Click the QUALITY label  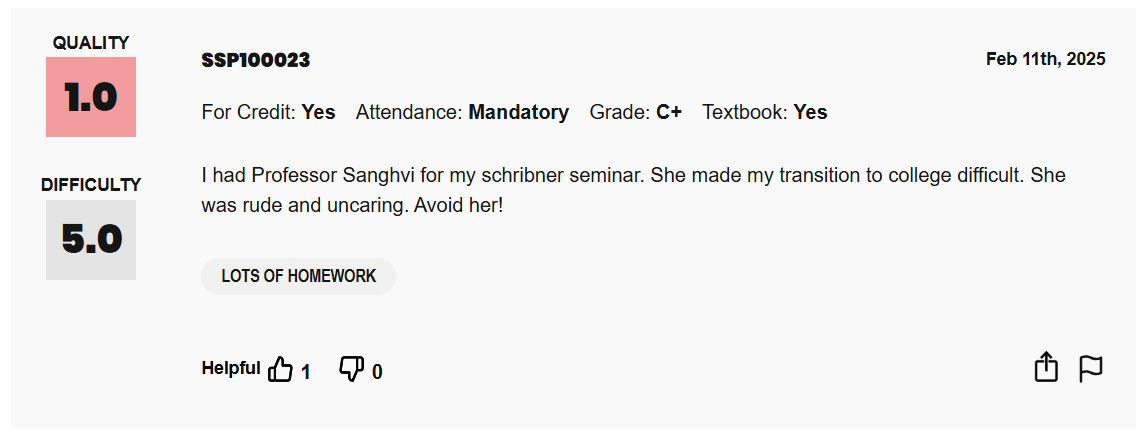click(91, 42)
